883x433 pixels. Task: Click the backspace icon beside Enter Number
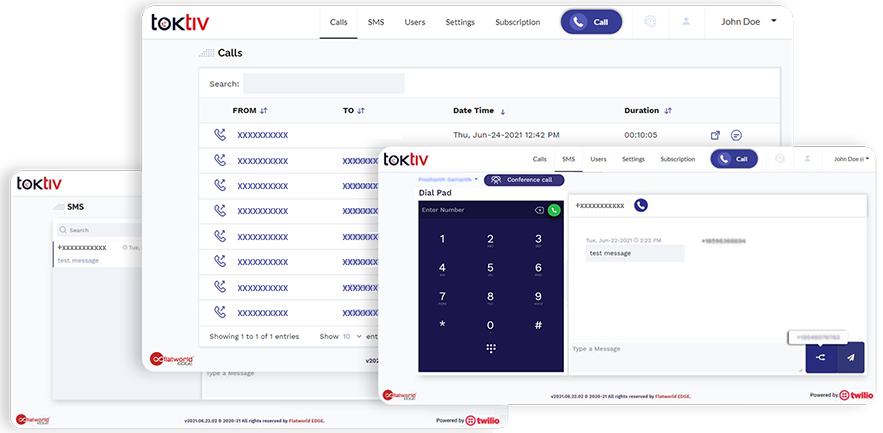[539, 210]
